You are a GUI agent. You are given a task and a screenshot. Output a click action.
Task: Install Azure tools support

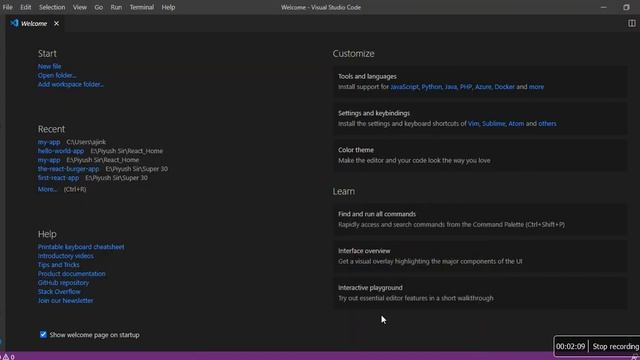(x=483, y=87)
